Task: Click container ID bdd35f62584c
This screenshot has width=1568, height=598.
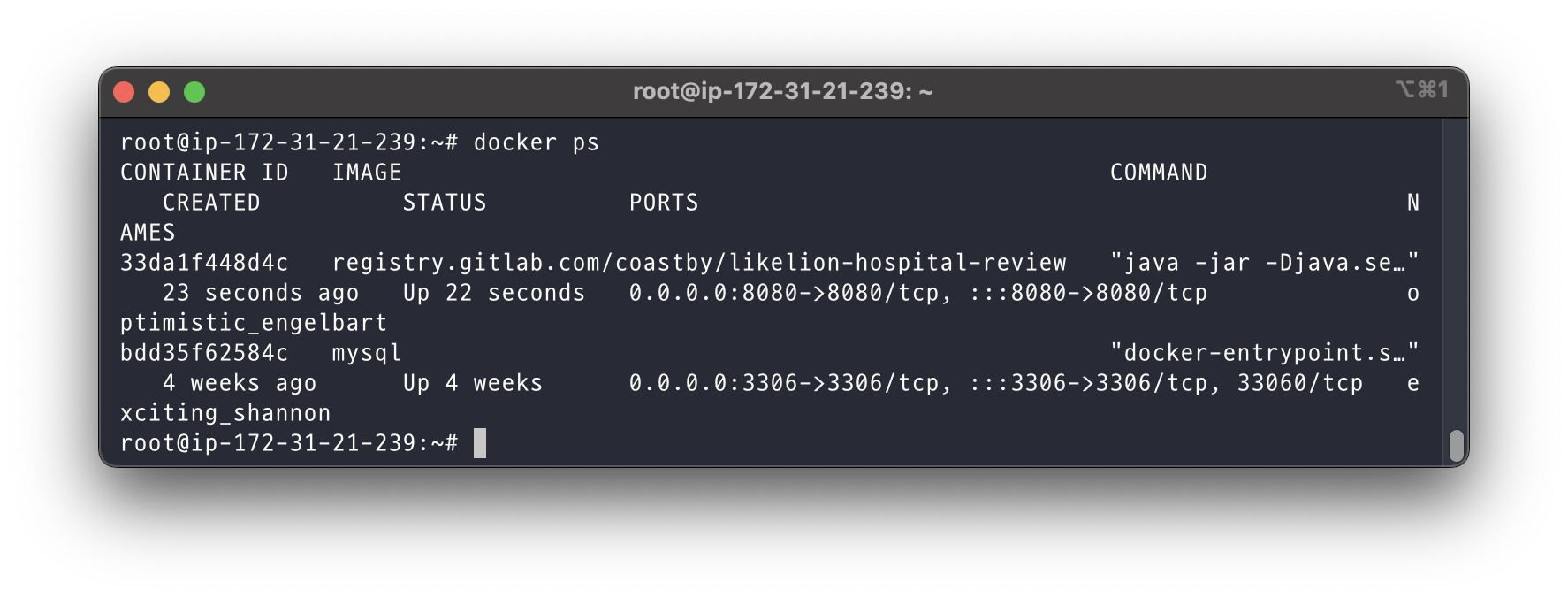Action: tap(204, 353)
